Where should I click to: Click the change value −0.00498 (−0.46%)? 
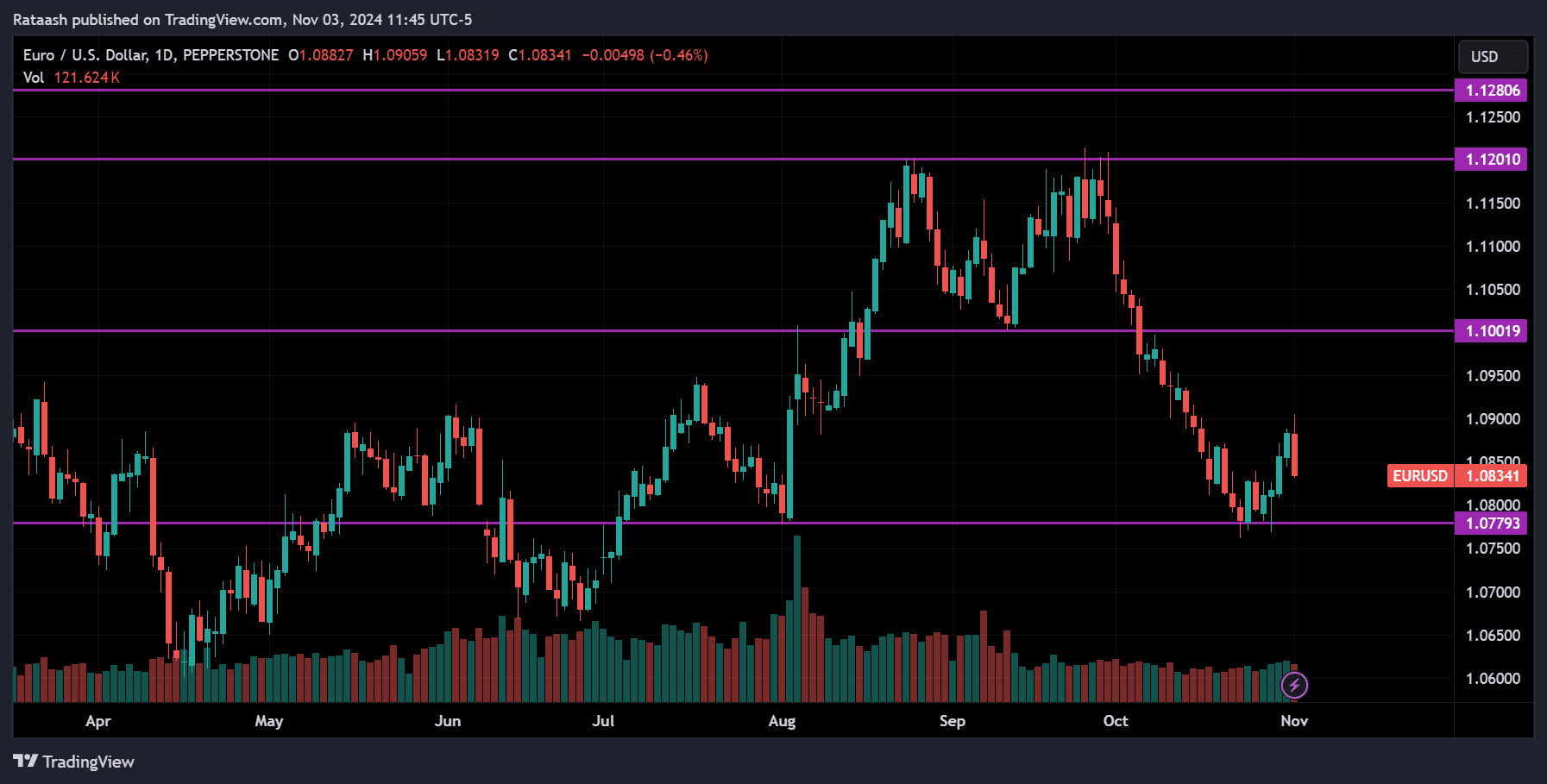click(645, 55)
